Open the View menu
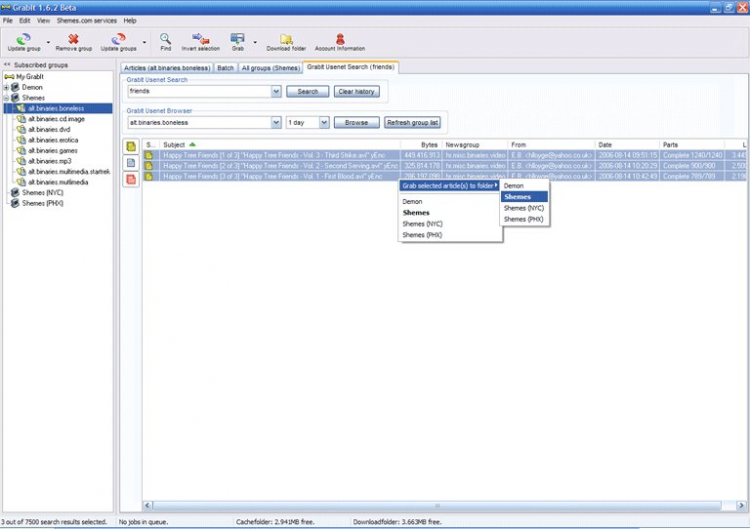This screenshot has width=750, height=529. point(44,21)
